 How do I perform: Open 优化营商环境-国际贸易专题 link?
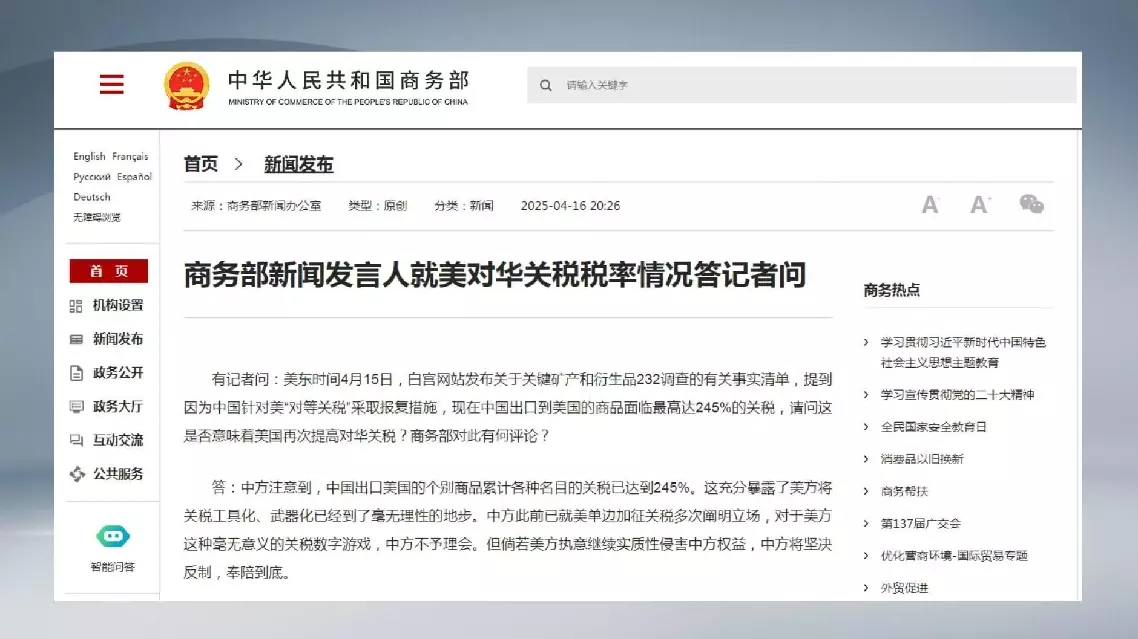click(x=954, y=555)
